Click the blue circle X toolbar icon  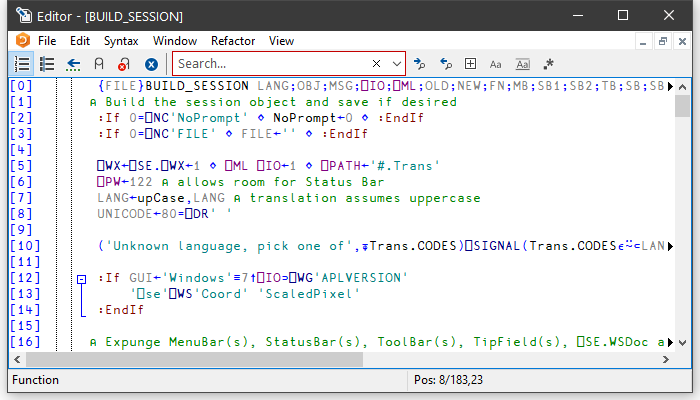151,64
